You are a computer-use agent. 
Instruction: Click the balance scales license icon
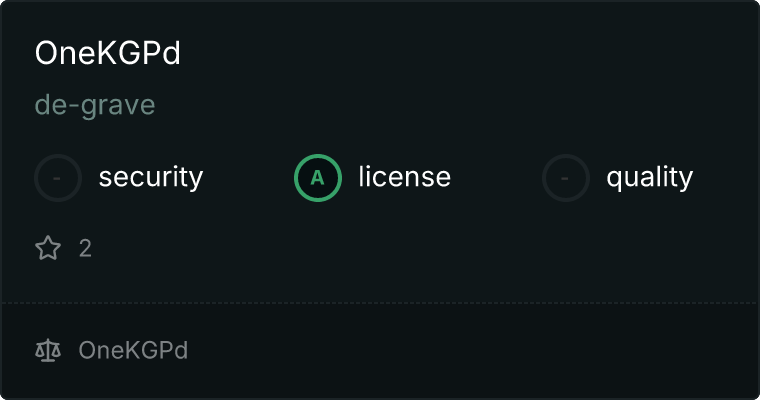[x=48, y=351]
